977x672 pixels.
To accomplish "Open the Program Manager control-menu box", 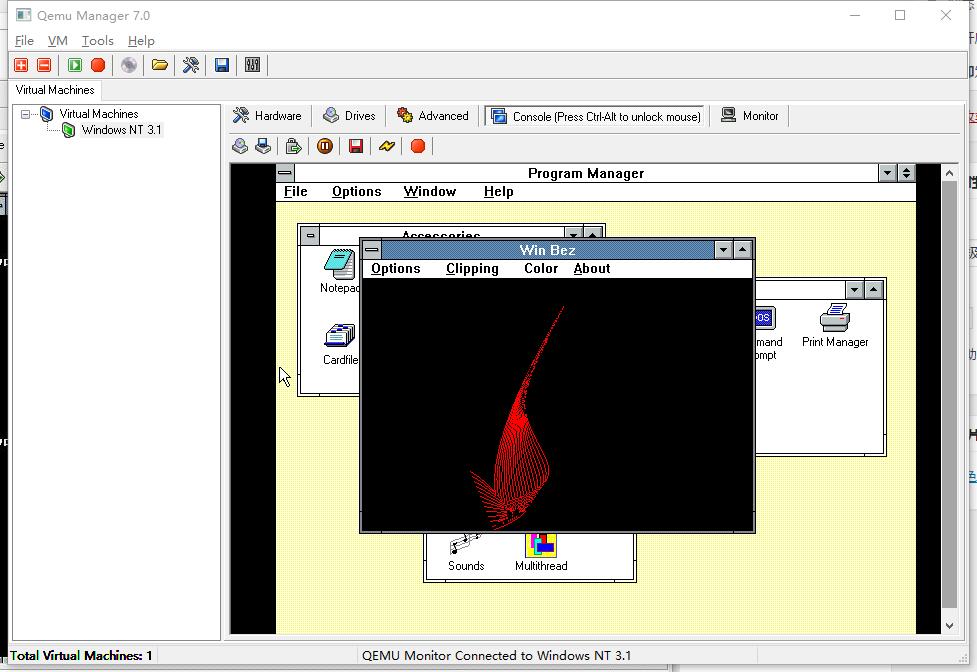I will (285, 173).
